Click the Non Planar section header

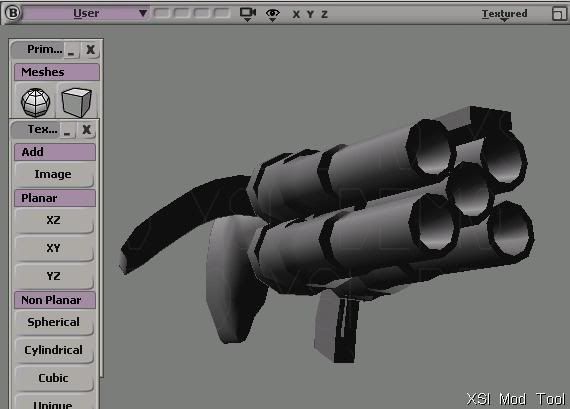pyautogui.click(x=55, y=300)
